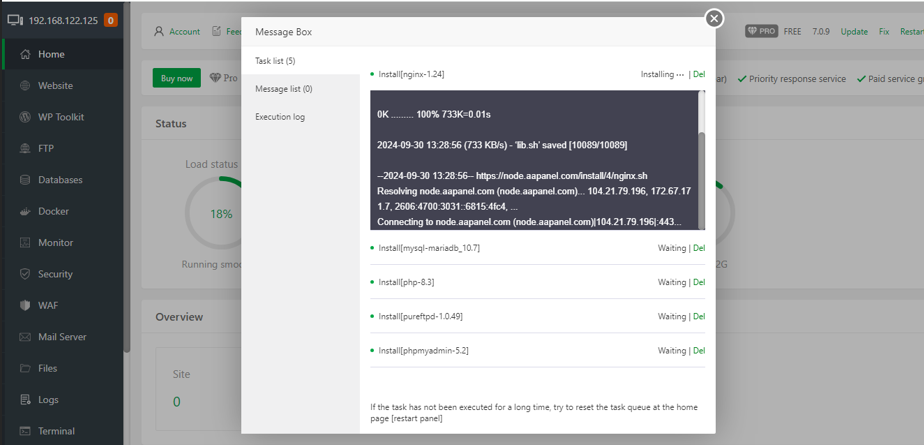Click the Mail Server envelope icon
Image resolution: width=924 pixels, height=445 pixels.
25,337
